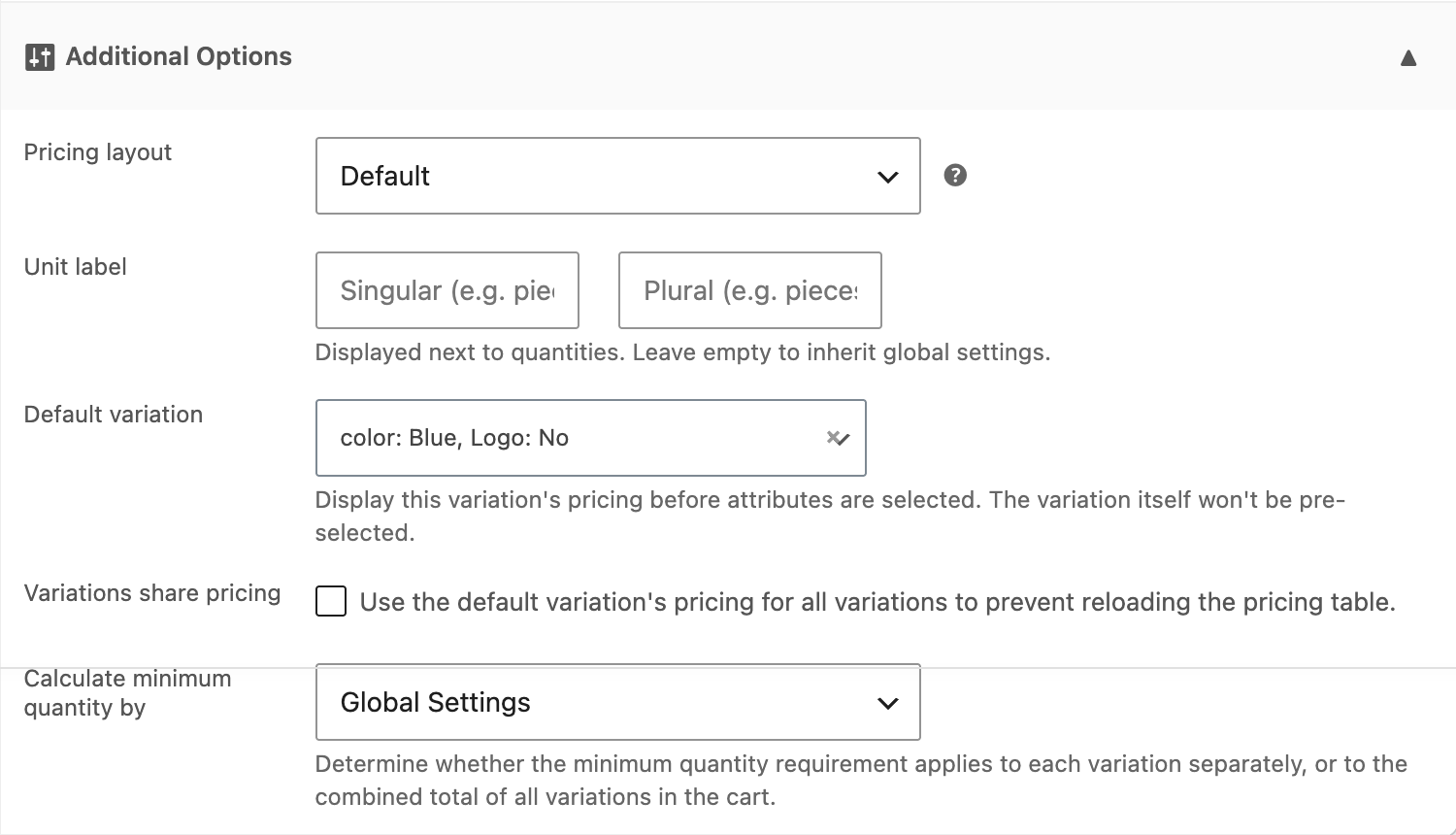
Task: Focus the Singular unit label field
Action: click(x=447, y=290)
